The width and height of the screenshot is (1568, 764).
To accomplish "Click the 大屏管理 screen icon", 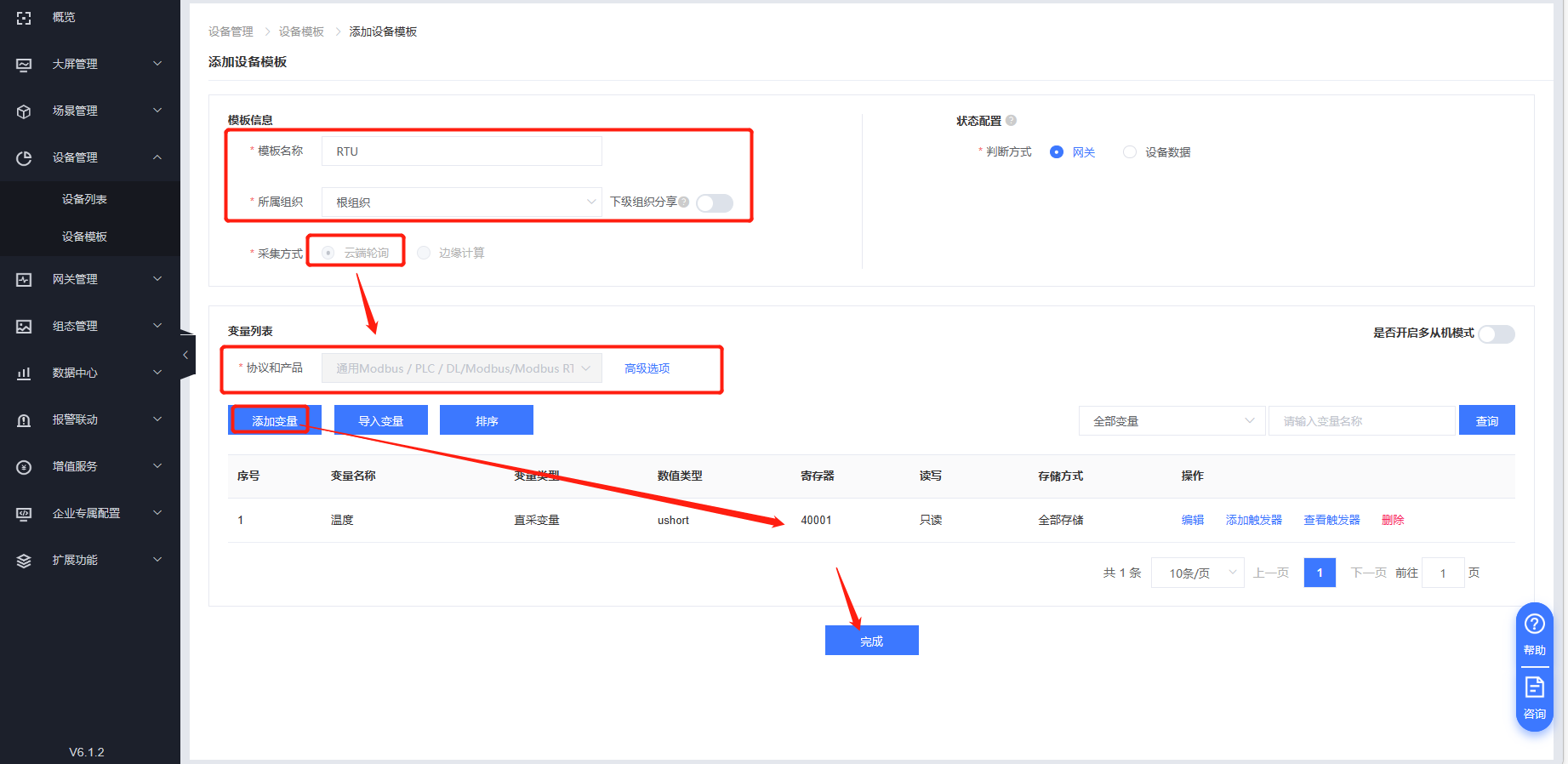I will pyautogui.click(x=24, y=65).
